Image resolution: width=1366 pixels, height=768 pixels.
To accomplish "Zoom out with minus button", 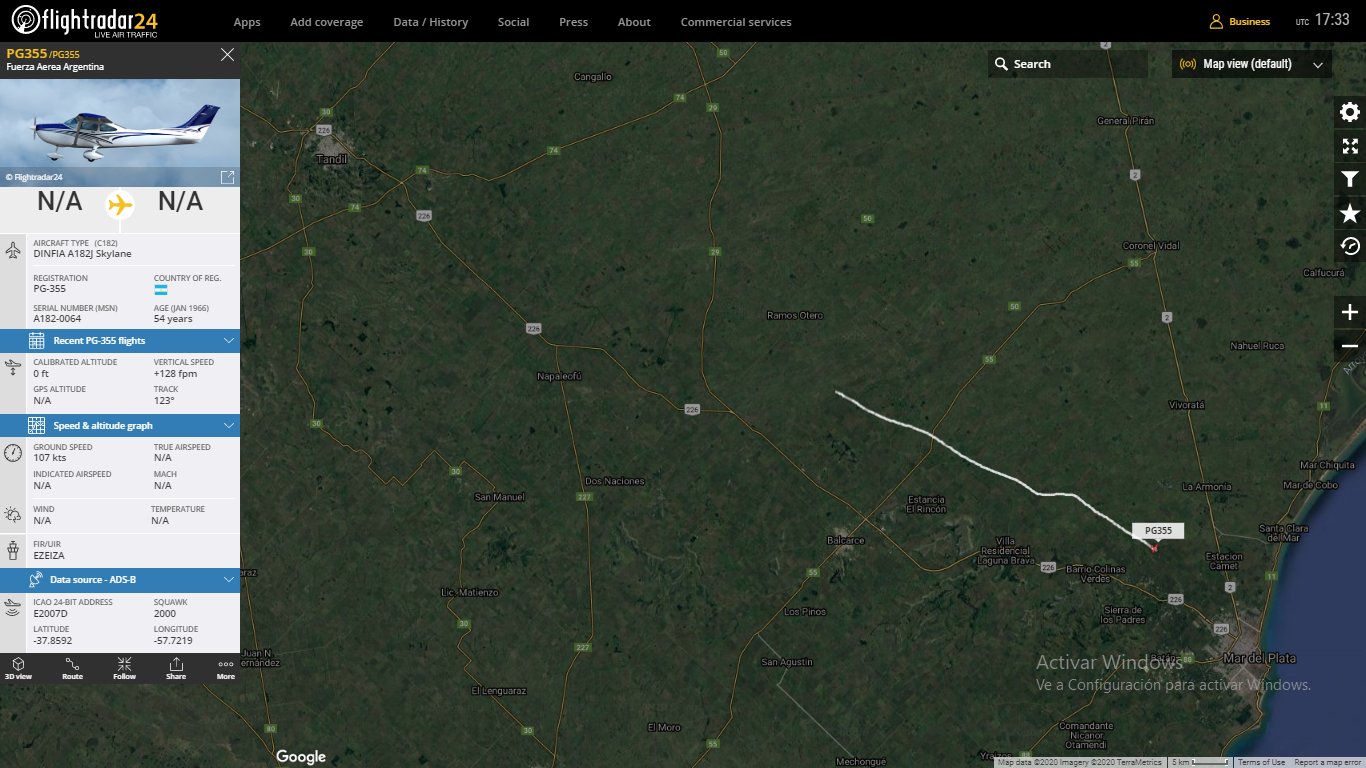I will pyautogui.click(x=1350, y=346).
